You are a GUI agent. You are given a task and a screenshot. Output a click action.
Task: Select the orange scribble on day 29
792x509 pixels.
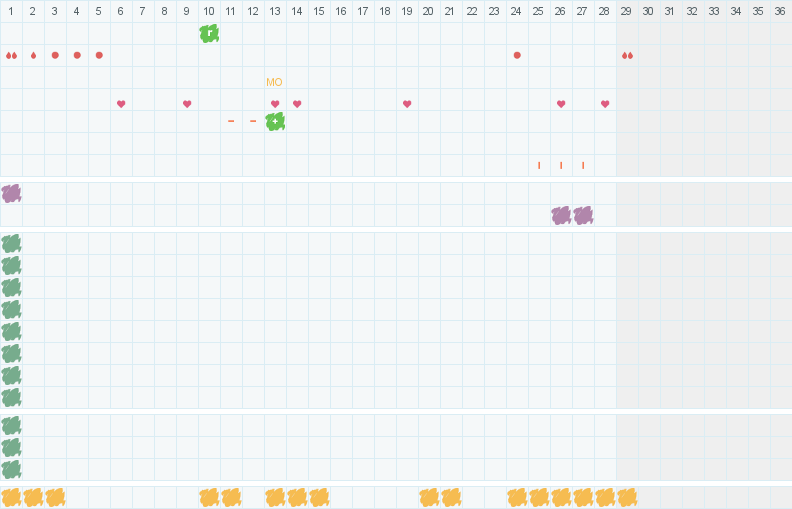pyautogui.click(x=627, y=497)
